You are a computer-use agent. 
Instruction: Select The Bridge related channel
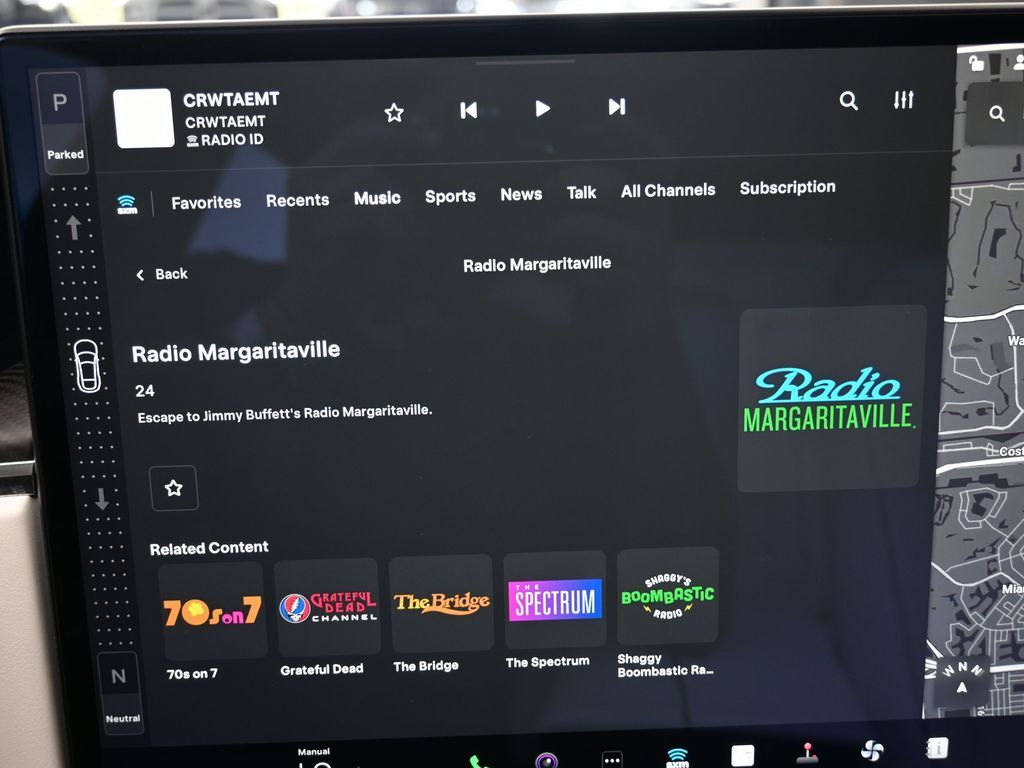coord(441,603)
